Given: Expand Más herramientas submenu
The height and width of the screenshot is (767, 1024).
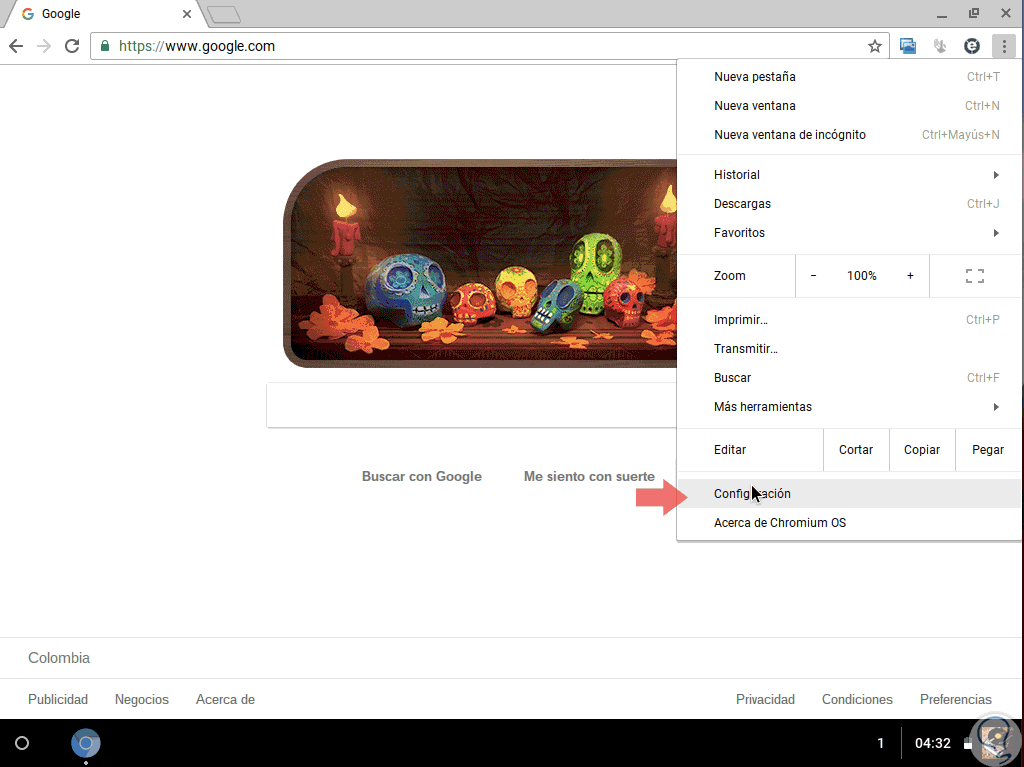Looking at the screenshot, I should point(849,406).
